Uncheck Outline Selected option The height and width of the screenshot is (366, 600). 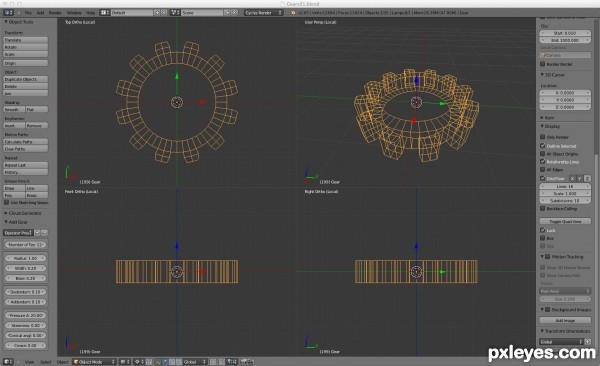[x=543, y=145]
